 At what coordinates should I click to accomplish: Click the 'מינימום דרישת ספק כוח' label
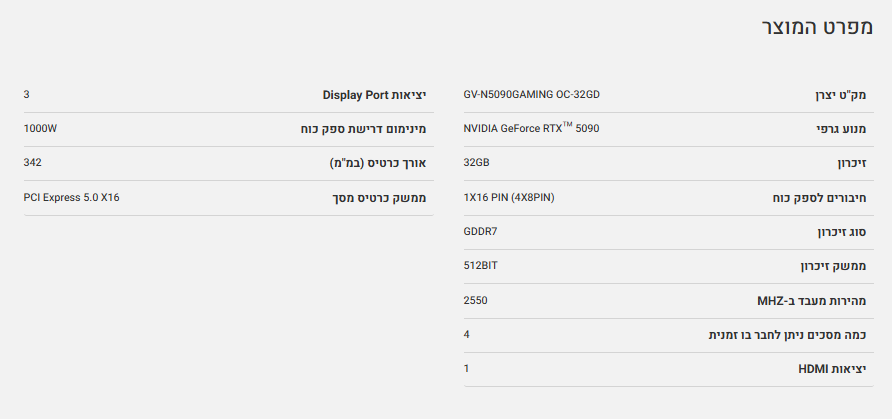click(363, 130)
